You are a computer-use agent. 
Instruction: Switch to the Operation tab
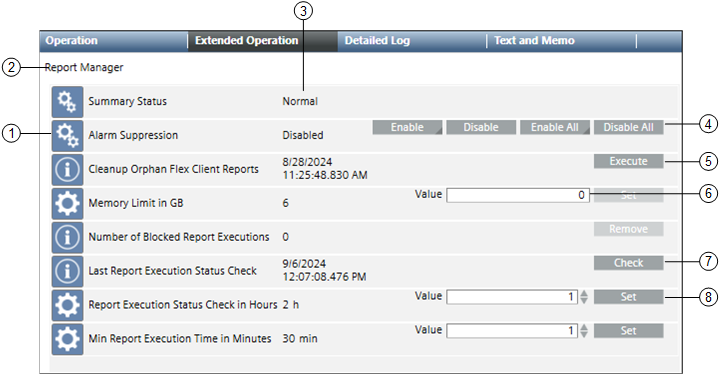(x=113, y=41)
